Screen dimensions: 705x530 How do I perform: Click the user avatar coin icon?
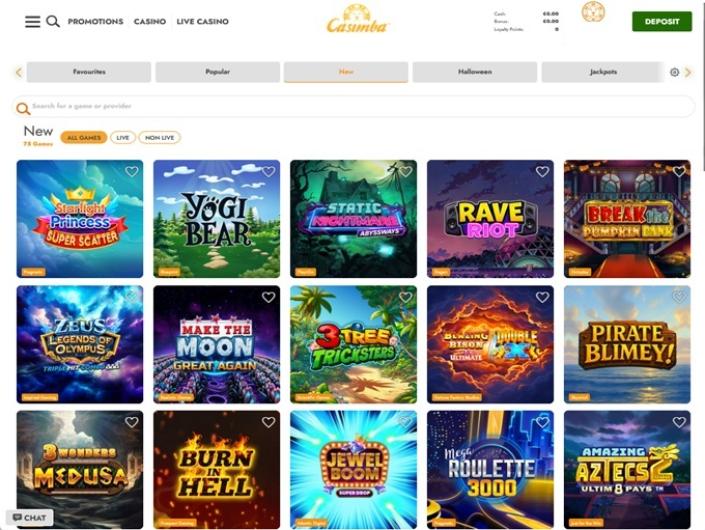click(593, 12)
